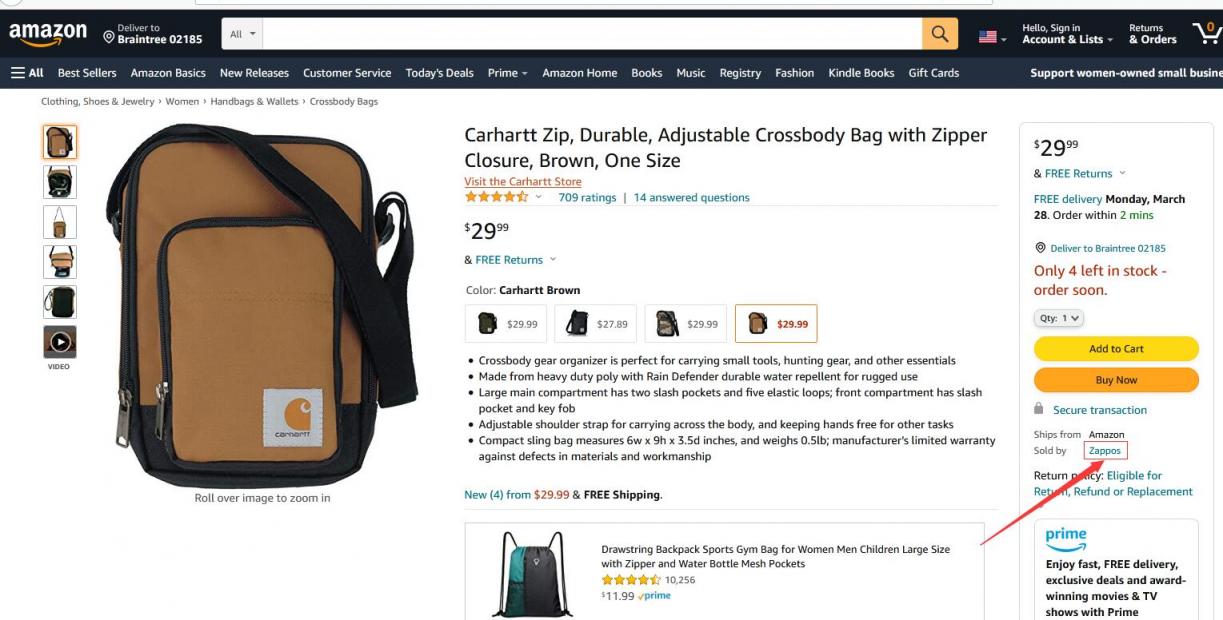Click the Amazon logo
Screen dimensions: 1223x620
[x=48, y=34]
